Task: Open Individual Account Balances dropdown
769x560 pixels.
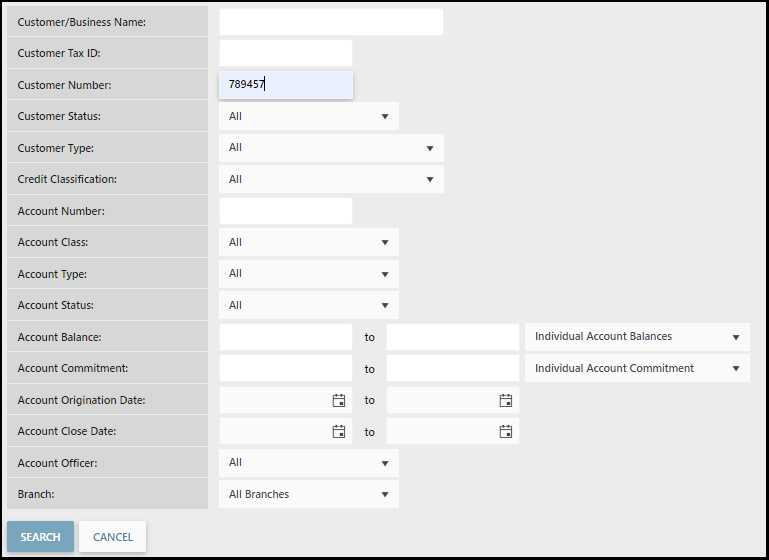Action: [636, 337]
